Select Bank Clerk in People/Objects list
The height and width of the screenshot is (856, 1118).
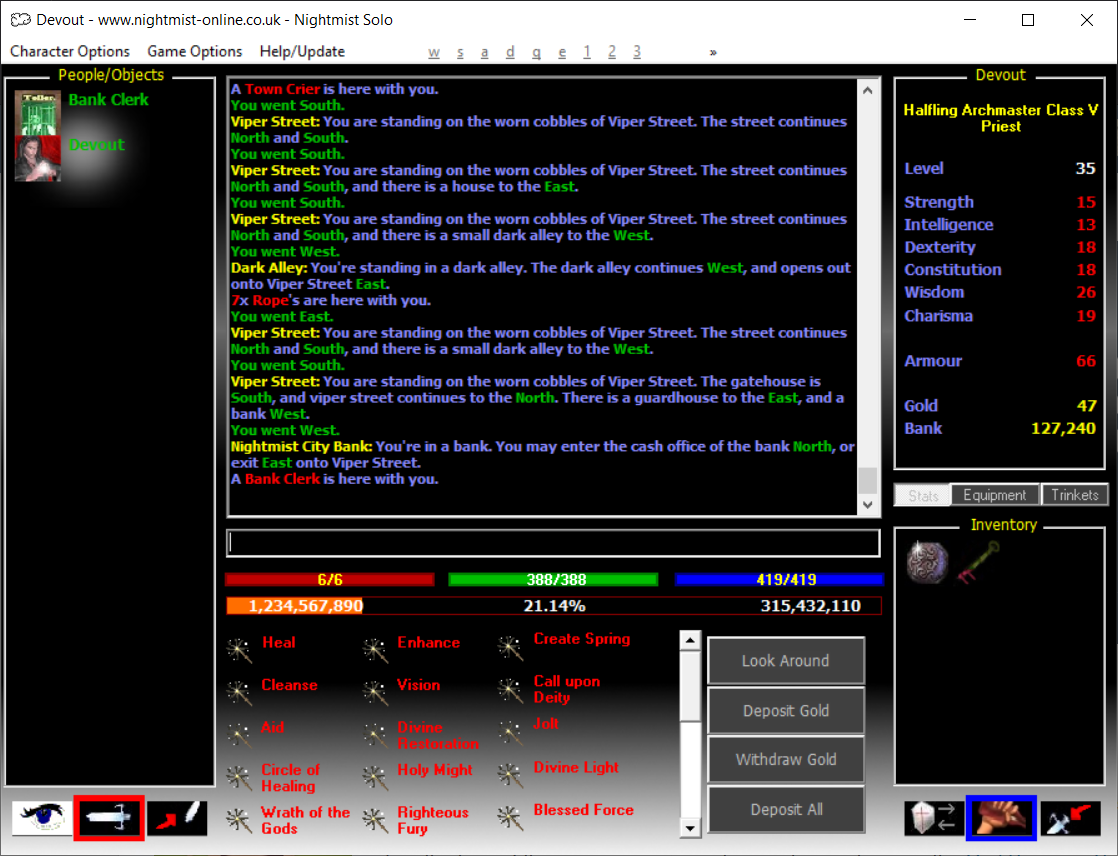pyautogui.click(x=108, y=100)
